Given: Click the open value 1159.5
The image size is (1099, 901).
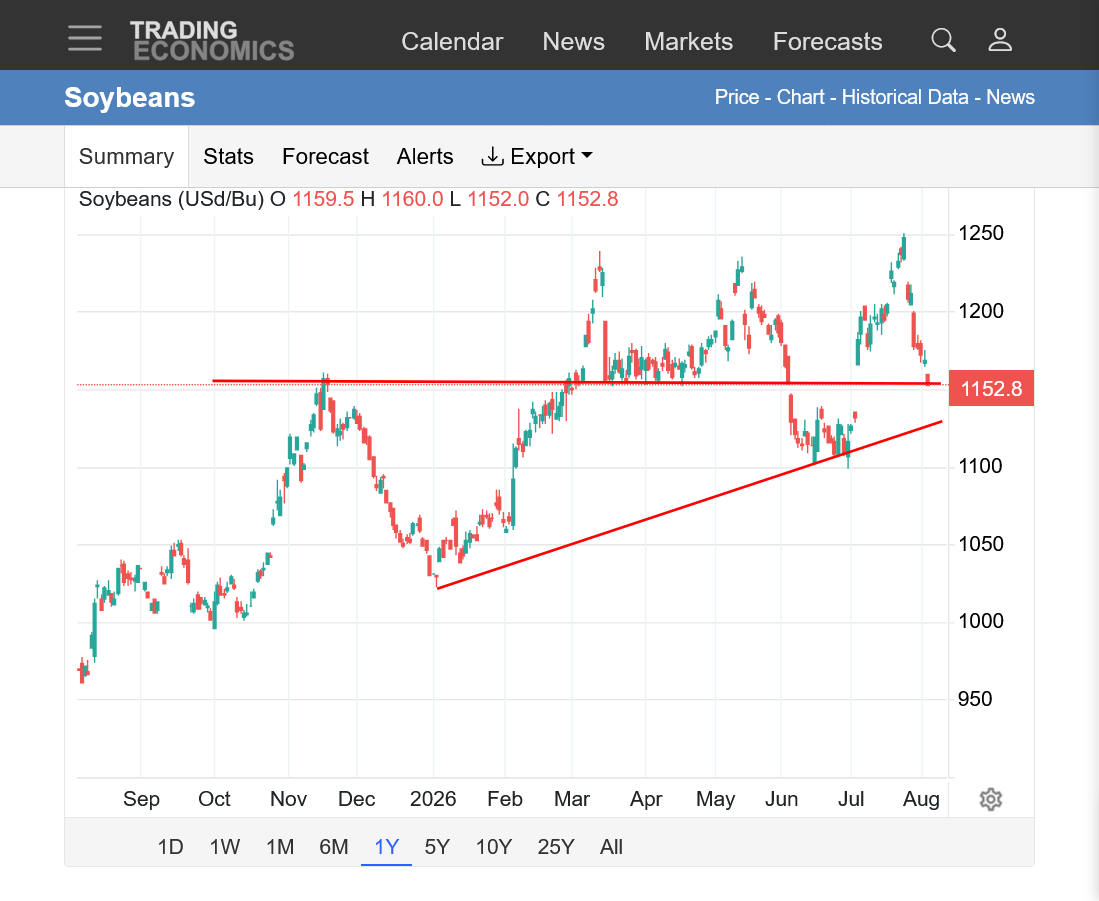Looking at the screenshot, I should click(323, 199).
